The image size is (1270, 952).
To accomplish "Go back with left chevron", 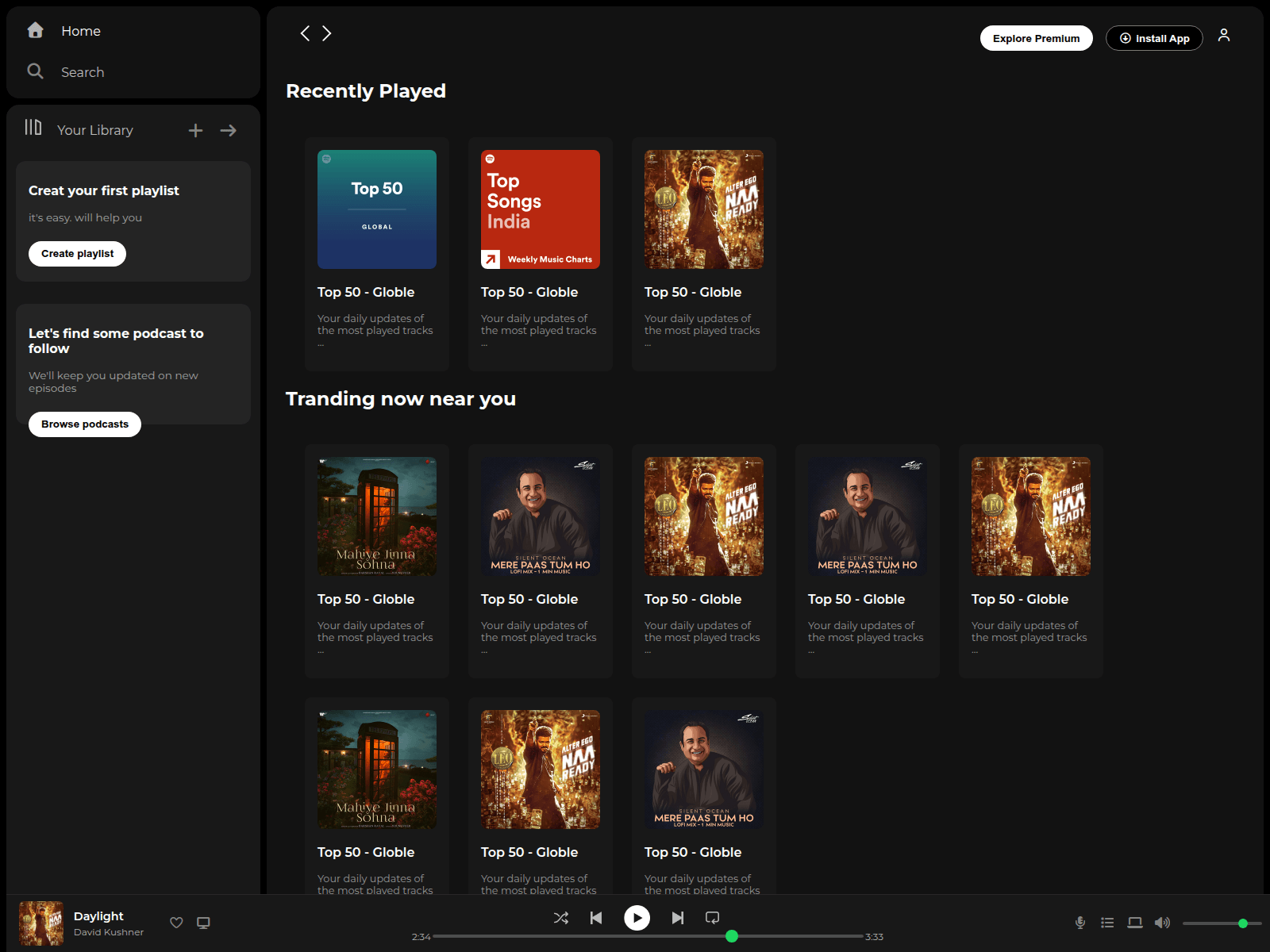I will coord(305,33).
